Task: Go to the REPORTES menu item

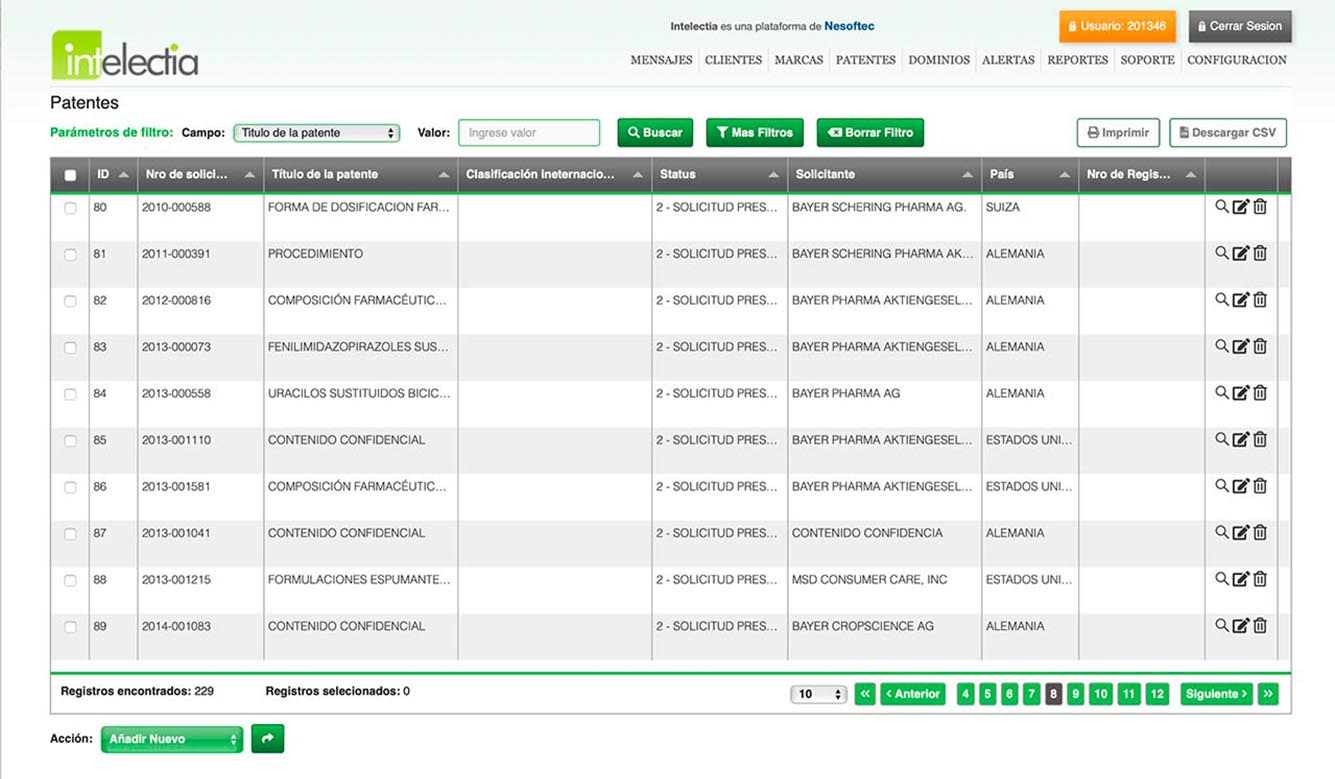Action: coord(1077,60)
